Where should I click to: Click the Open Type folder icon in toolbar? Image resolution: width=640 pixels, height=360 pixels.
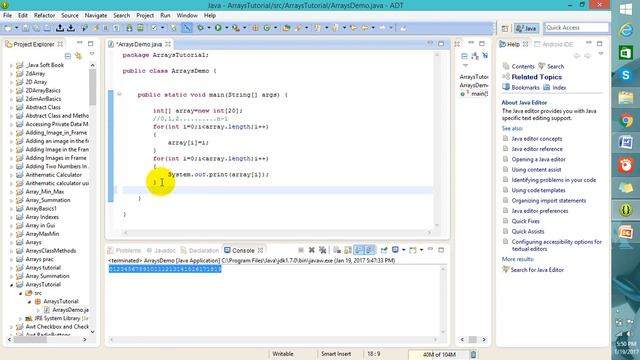(286, 28)
